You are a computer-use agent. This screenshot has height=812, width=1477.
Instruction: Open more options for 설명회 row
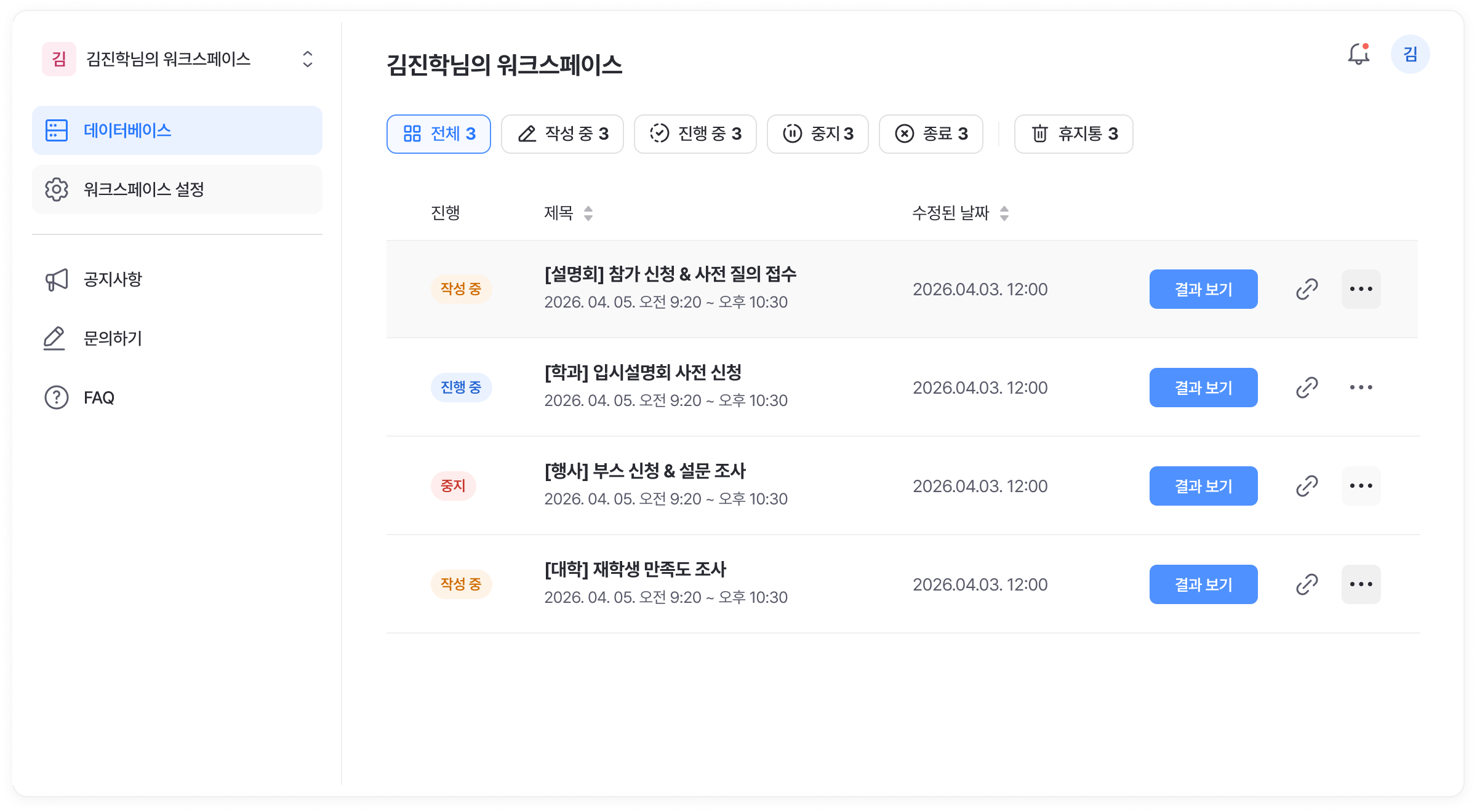pyautogui.click(x=1361, y=289)
